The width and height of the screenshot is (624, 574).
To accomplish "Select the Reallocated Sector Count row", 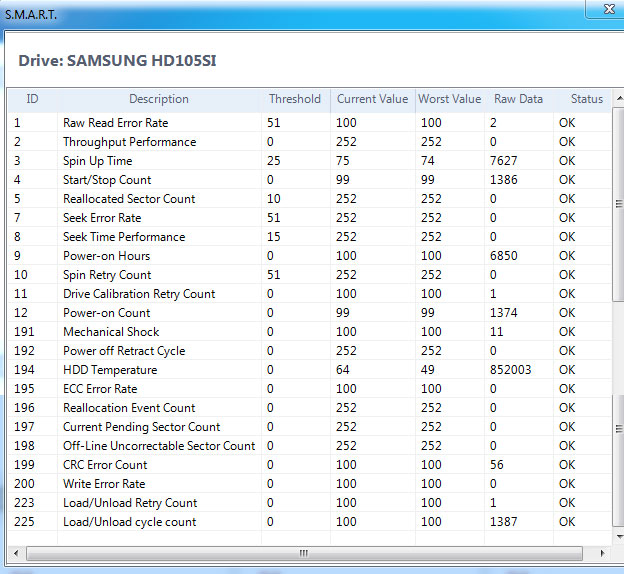I will (309, 199).
